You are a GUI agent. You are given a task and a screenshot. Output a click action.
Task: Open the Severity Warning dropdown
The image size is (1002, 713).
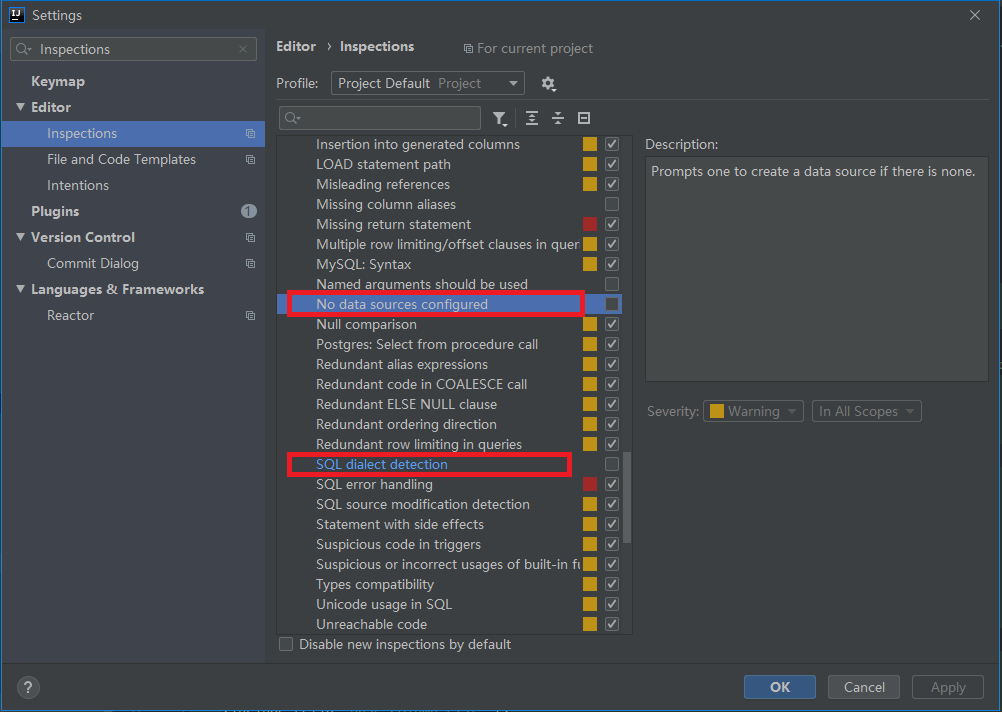pos(753,411)
